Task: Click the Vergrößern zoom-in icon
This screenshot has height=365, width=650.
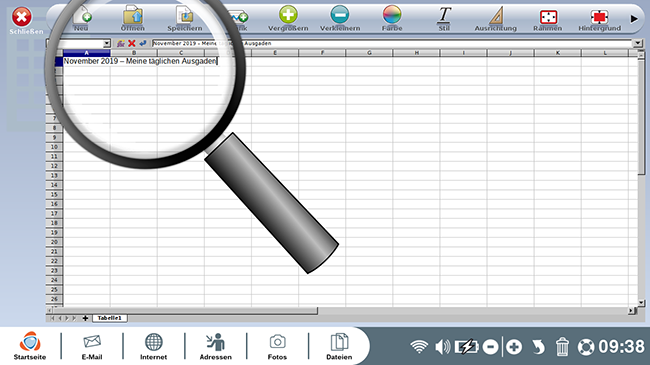Action: point(288,15)
